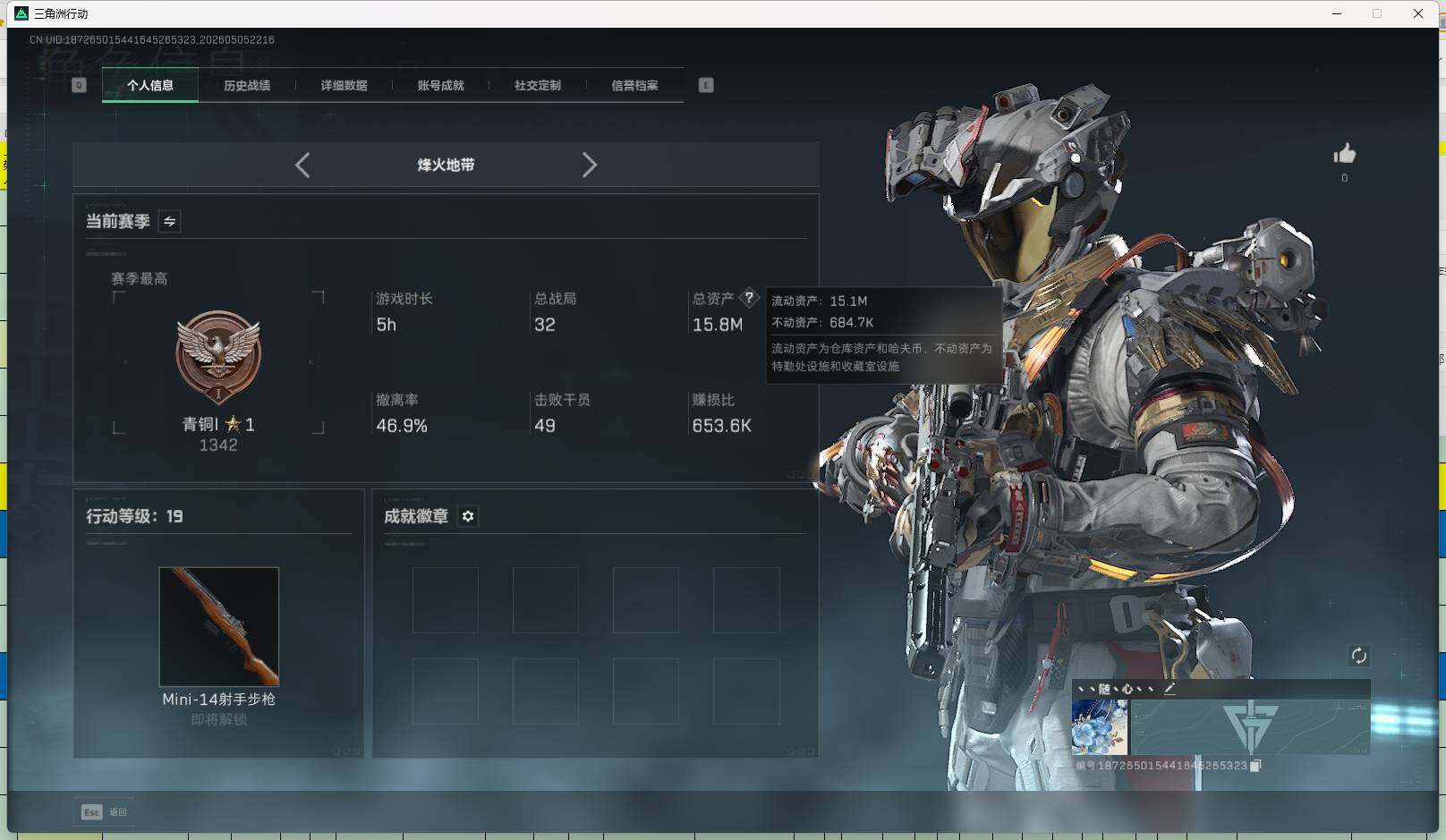This screenshot has height=840, width=1446.
Task: Open the 个人信息 tab
Action: tap(150, 85)
